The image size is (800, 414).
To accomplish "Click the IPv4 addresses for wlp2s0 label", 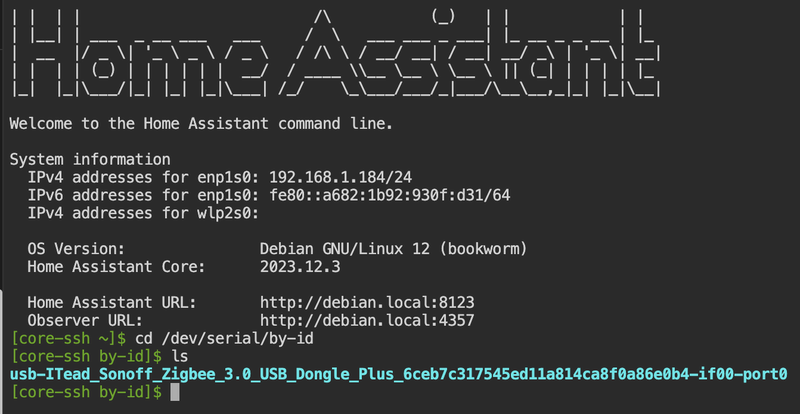I will 143,213.
